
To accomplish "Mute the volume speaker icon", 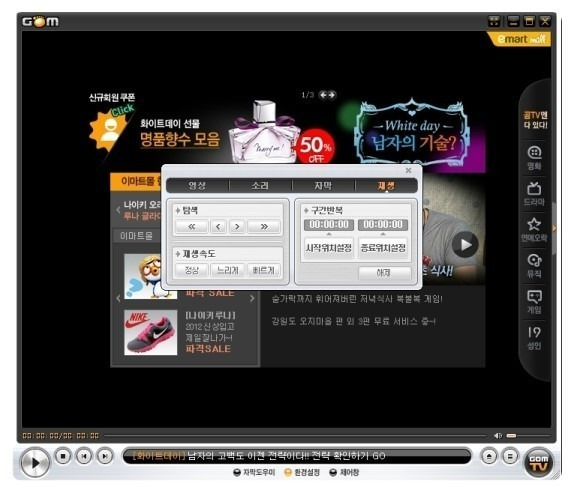I will (498, 436).
